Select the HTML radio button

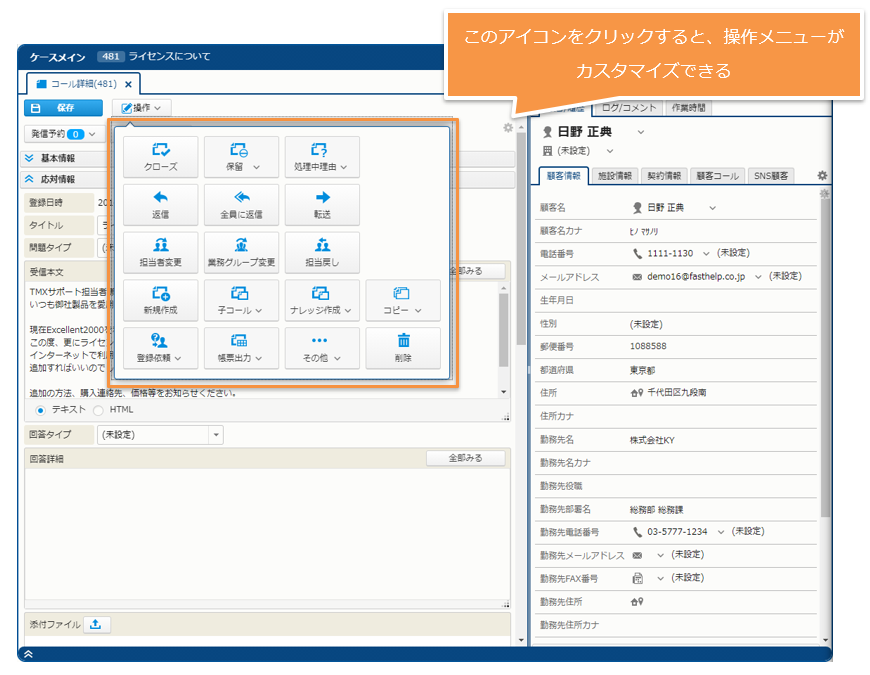[98, 410]
